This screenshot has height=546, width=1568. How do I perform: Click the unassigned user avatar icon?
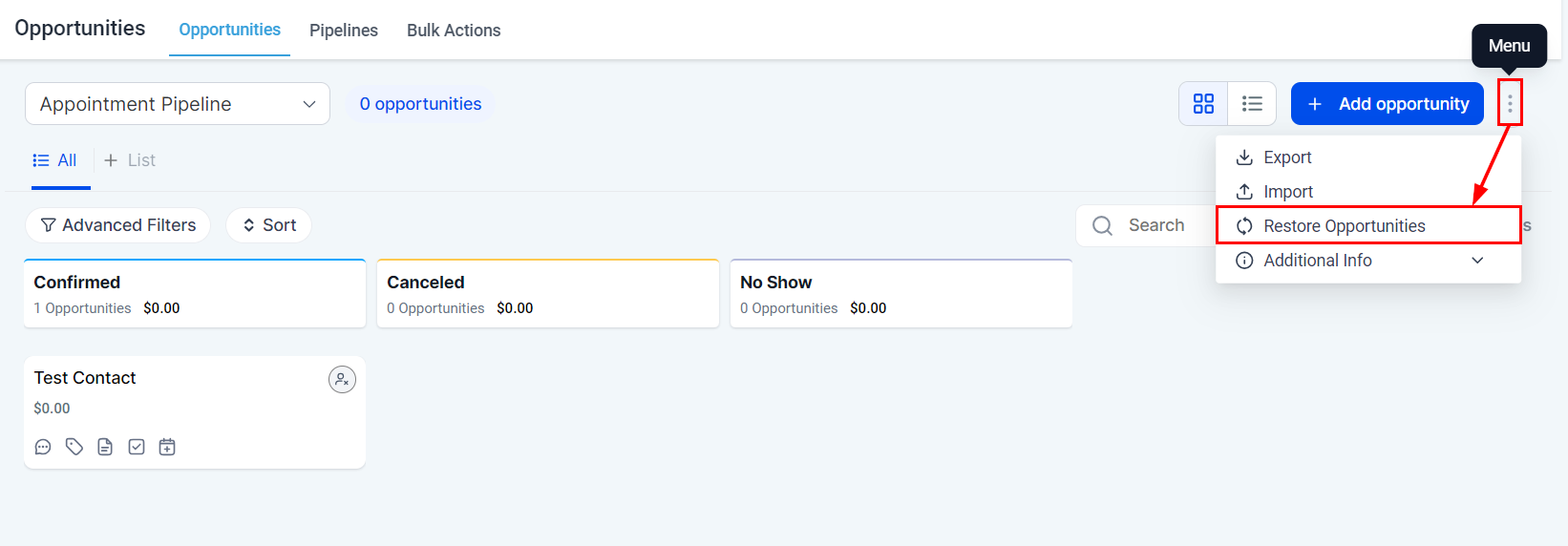342,380
